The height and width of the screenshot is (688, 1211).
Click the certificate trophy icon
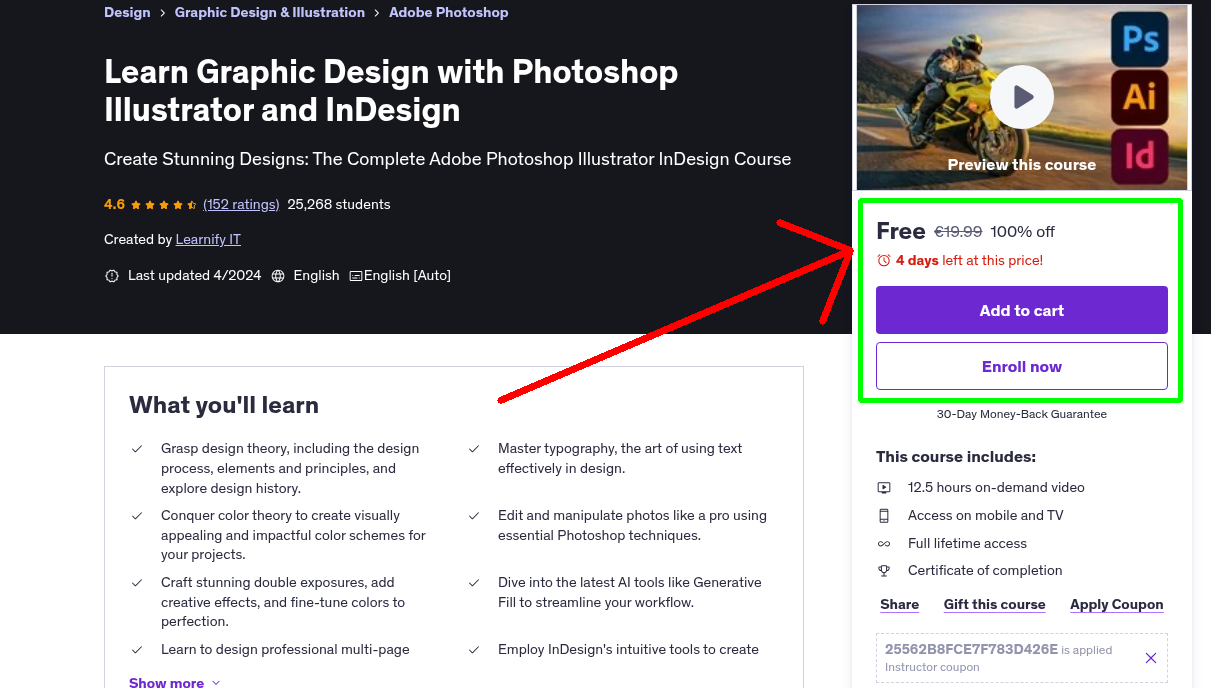[884, 571]
